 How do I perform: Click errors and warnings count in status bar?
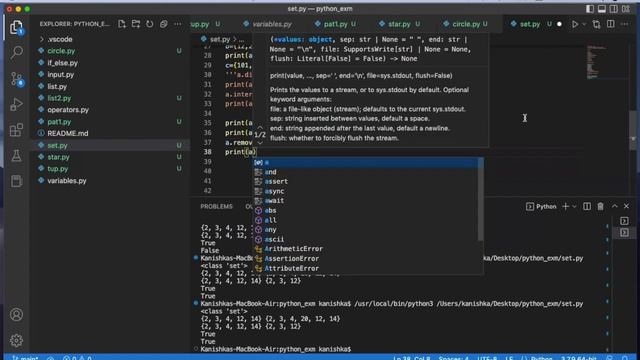tap(77, 358)
